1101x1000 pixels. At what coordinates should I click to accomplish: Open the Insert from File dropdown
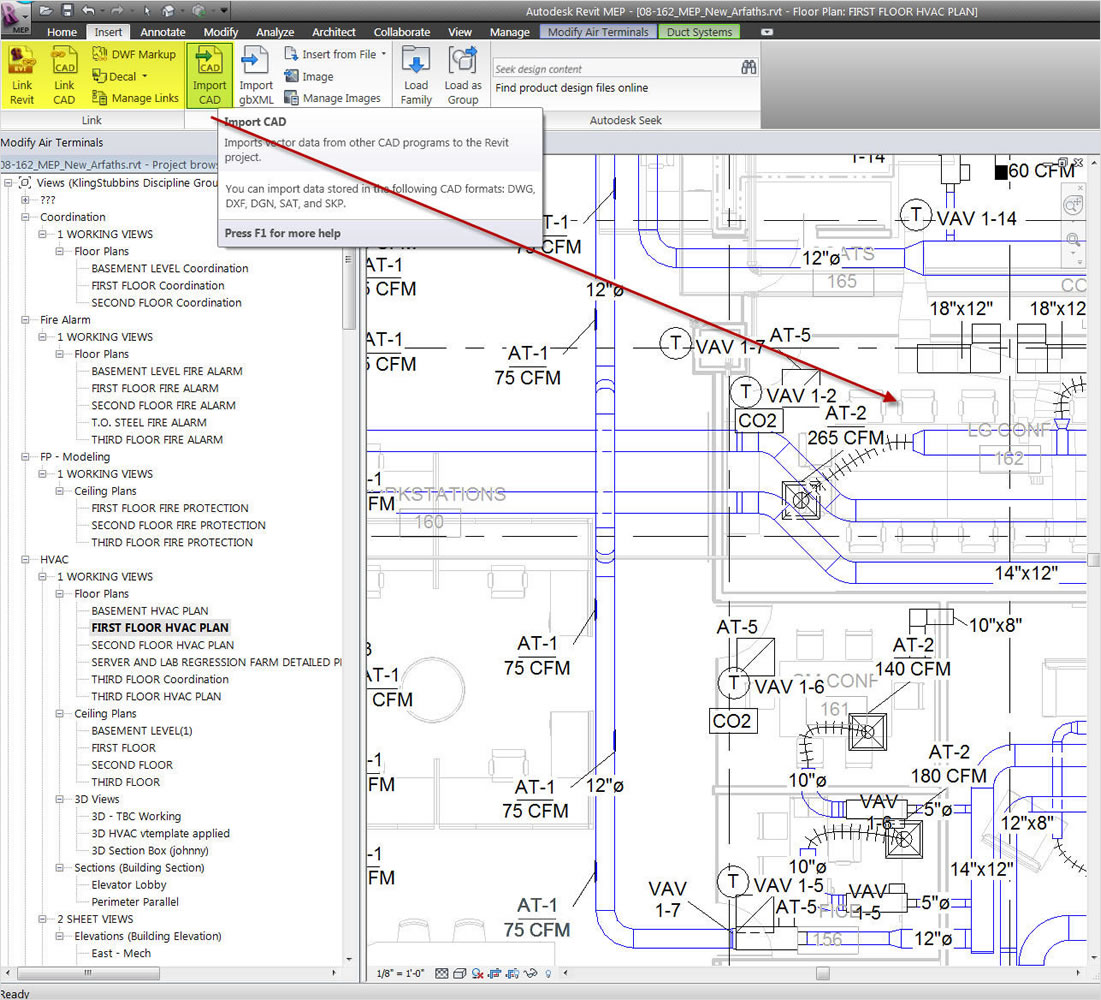point(384,54)
